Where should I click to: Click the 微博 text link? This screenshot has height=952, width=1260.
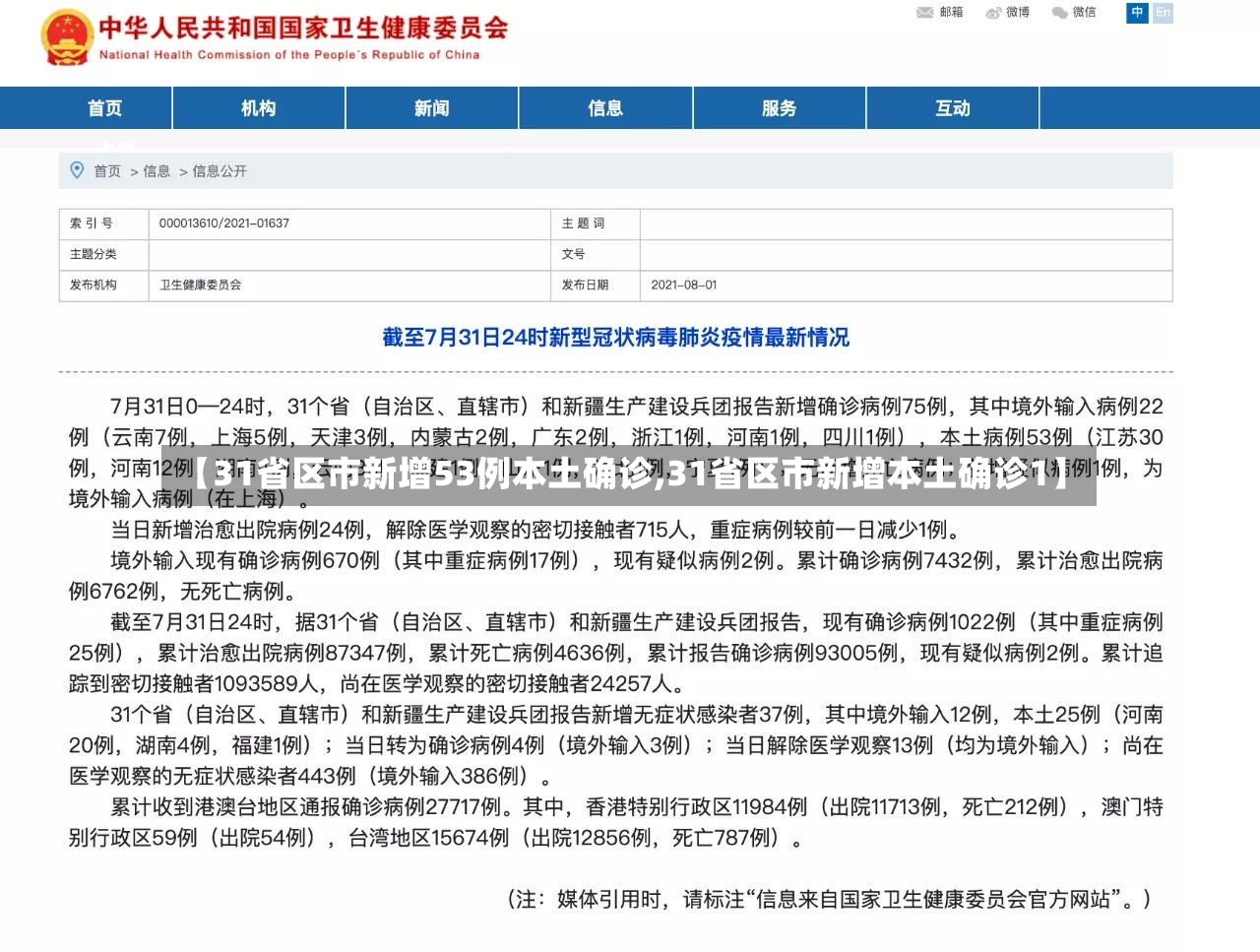pos(1018,12)
